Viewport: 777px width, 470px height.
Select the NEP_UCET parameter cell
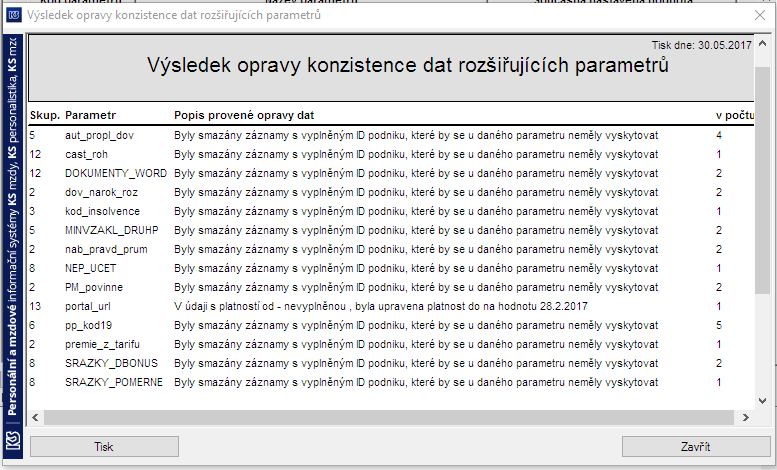tap(90, 268)
